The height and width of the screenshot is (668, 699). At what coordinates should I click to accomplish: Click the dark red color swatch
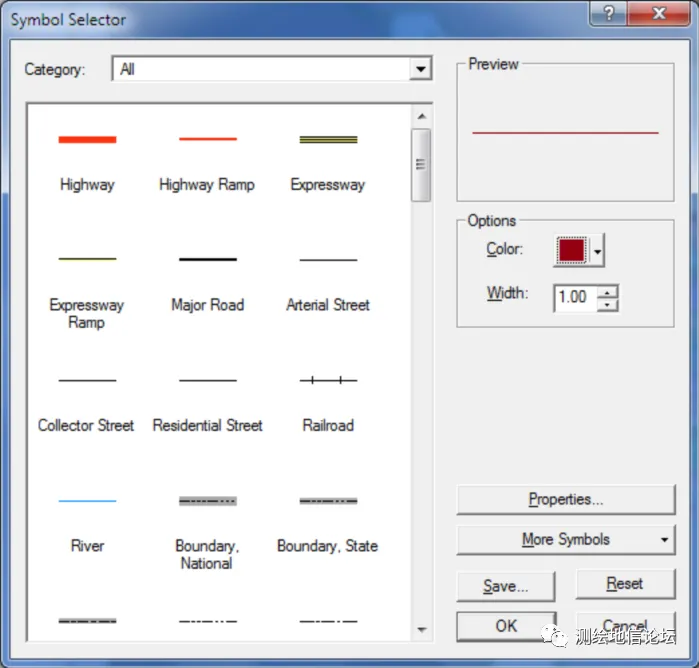(x=572, y=250)
